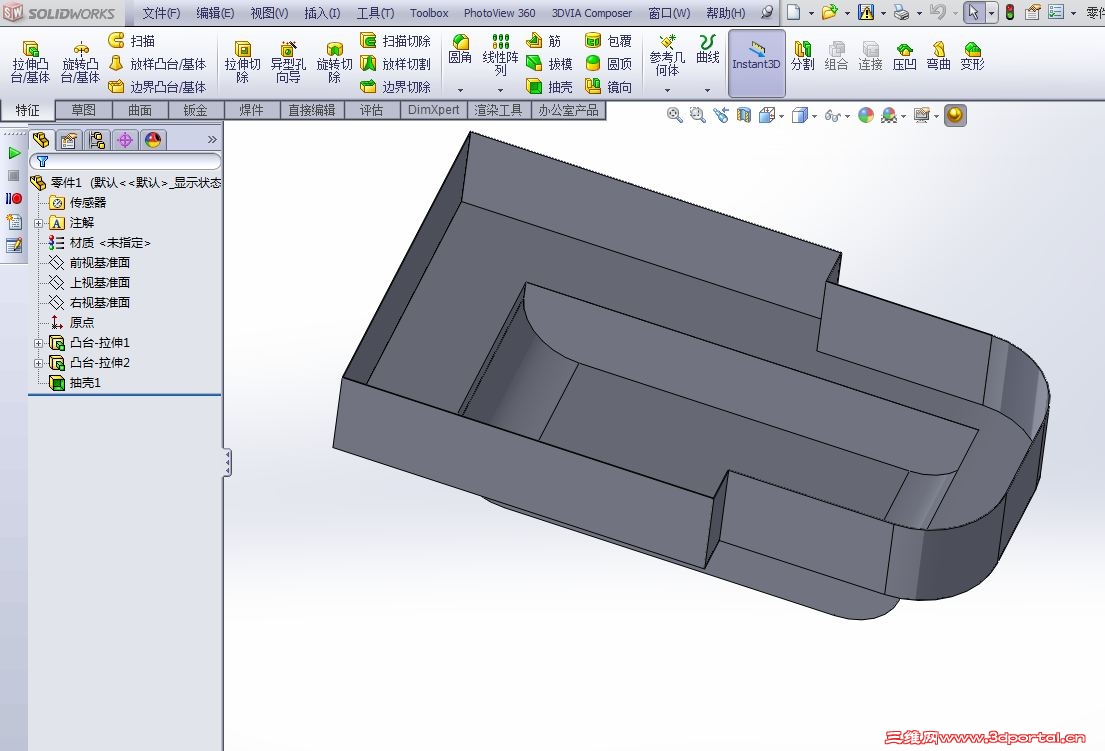Screen dimensions: 1105x751
Task: Choose the 放样切割 lofted cut tool
Action: 395,64
